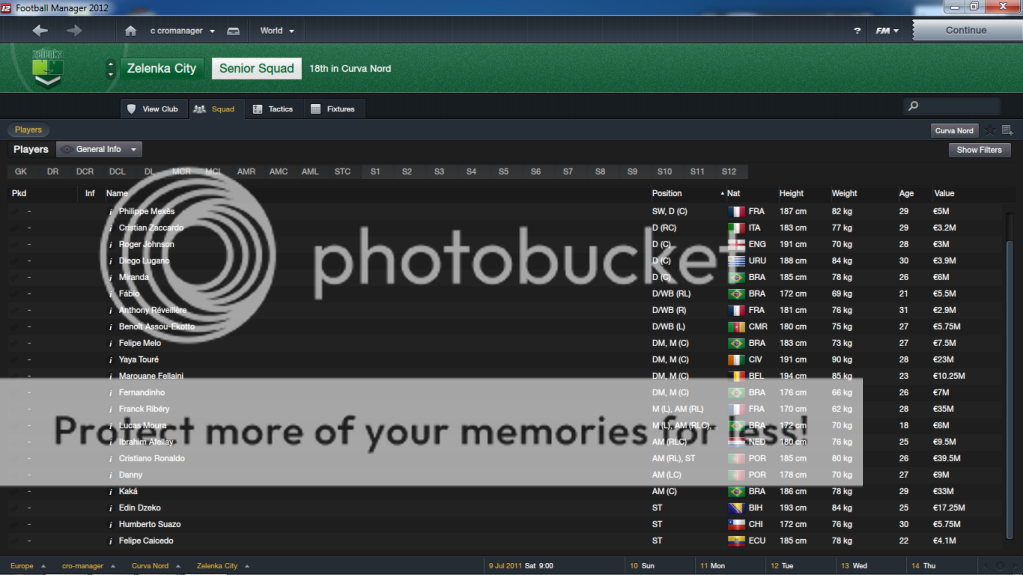This screenshot has height=575, width=1023.
Task: Click the player list vertical scrollbar
Action: (1008, 300)
